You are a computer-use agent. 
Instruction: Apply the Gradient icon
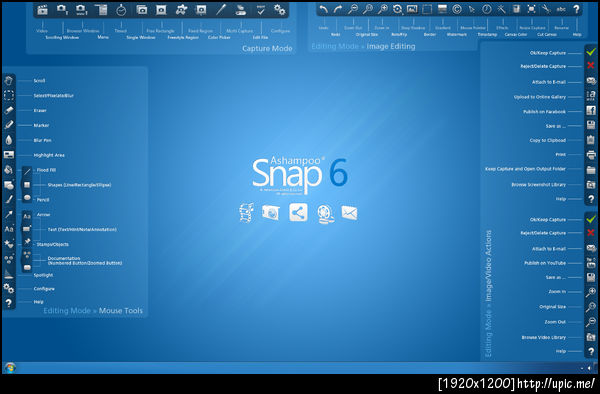[442, 9]
